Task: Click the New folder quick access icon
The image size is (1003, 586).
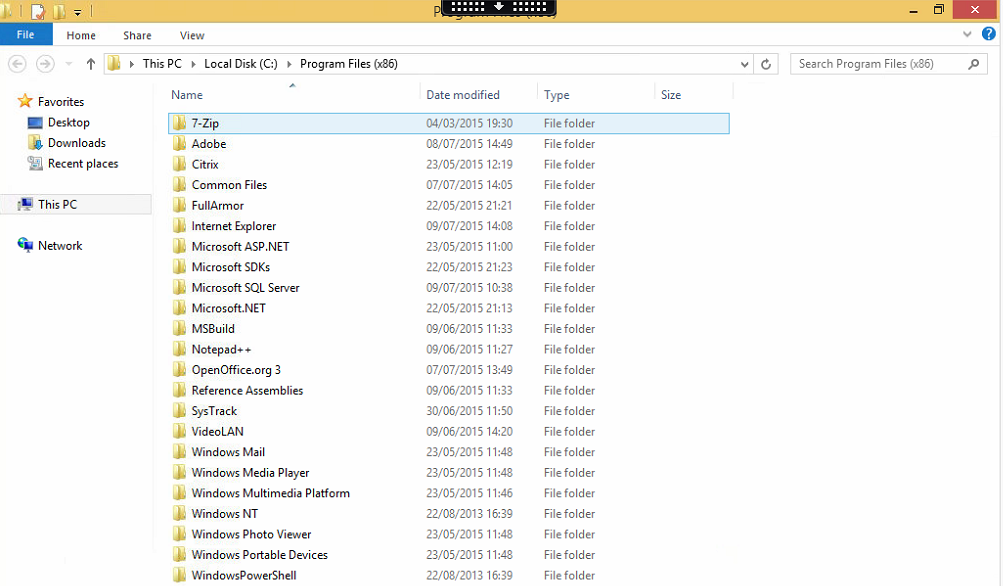Action: [59, 11]
